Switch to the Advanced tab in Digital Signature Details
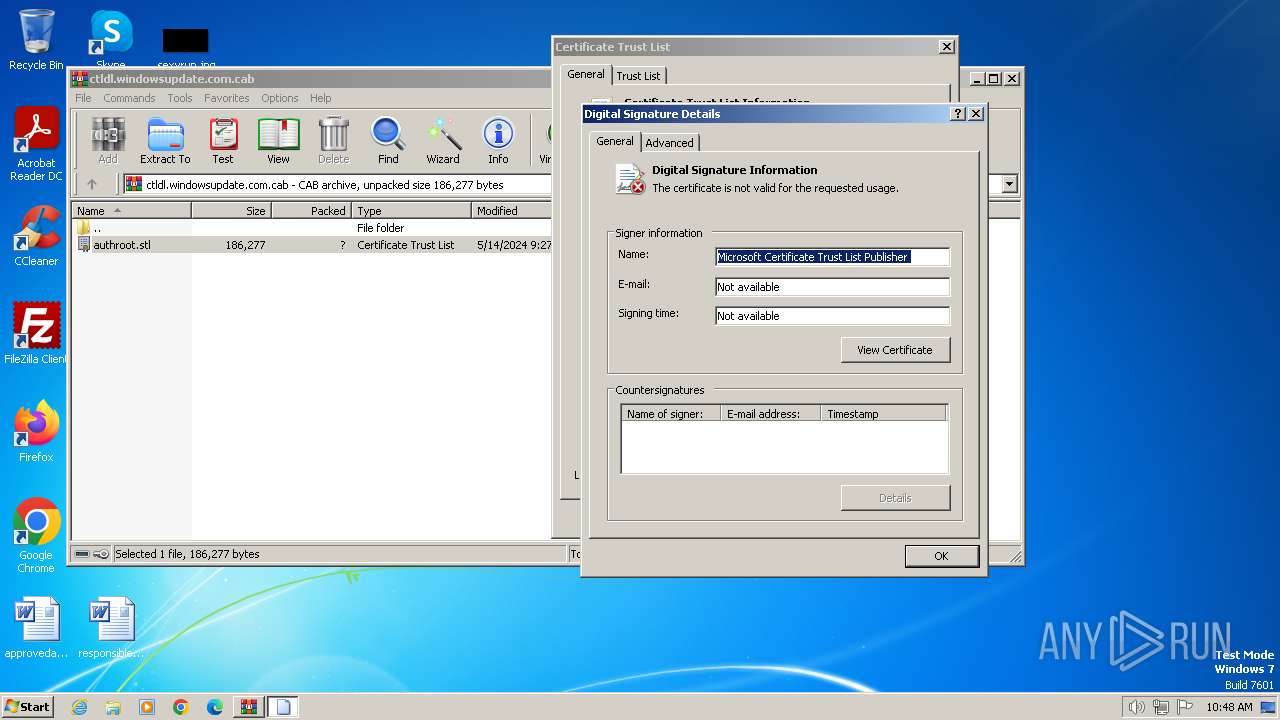 click(669, 143)
